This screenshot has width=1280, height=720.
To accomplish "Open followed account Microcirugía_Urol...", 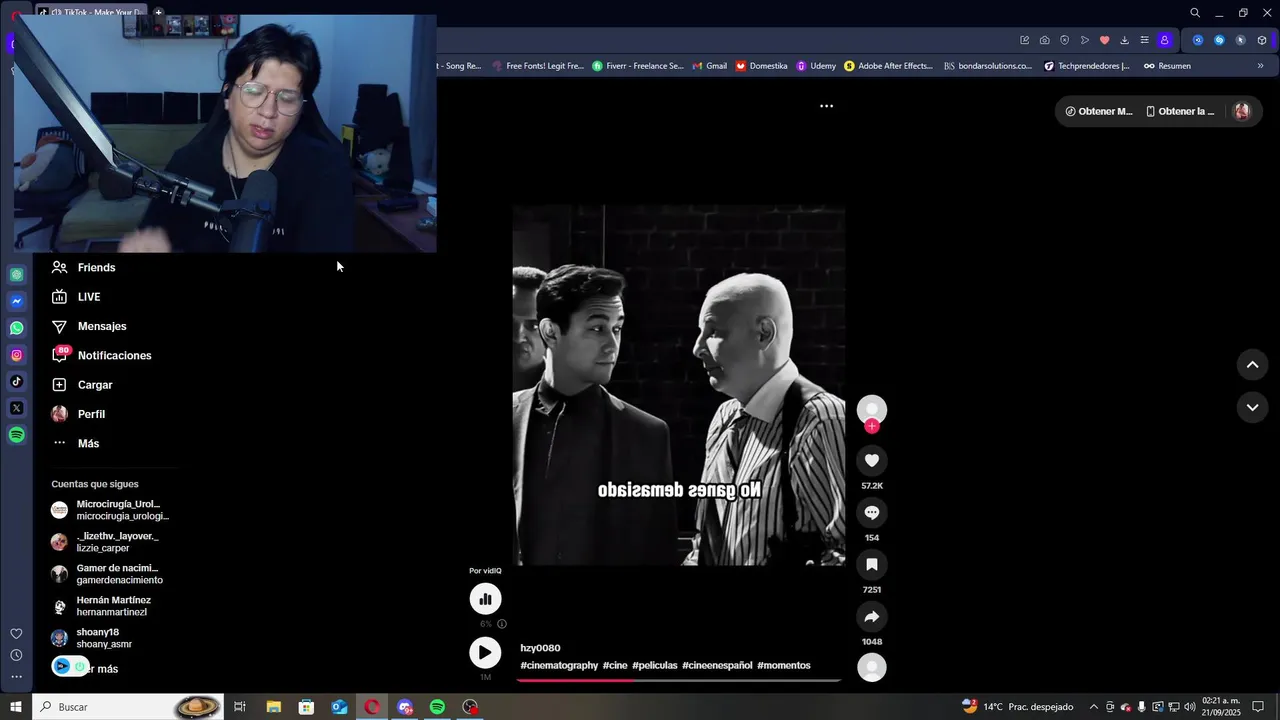I will coord(111,510).
